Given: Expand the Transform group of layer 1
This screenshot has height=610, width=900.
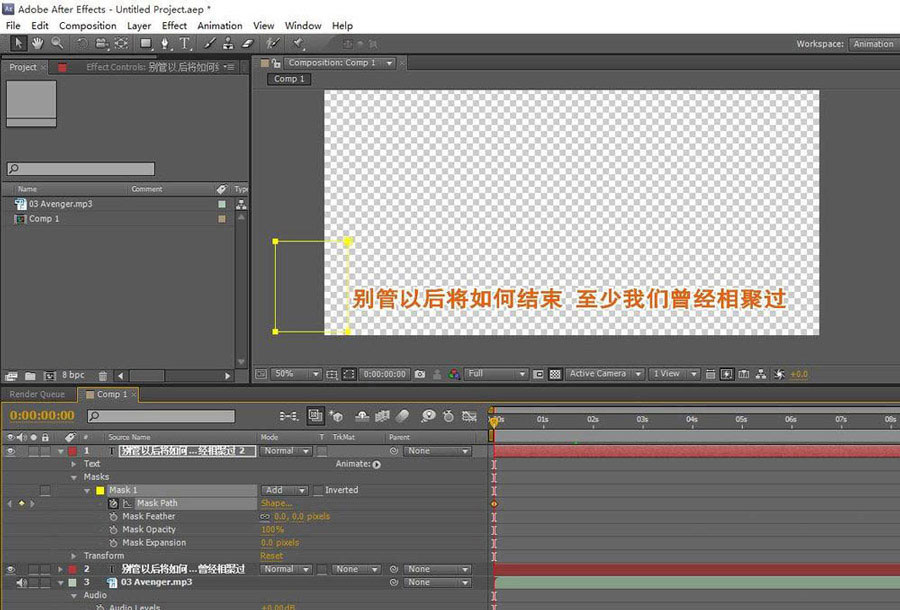Looking at the screenshot, I should point(72,556).
